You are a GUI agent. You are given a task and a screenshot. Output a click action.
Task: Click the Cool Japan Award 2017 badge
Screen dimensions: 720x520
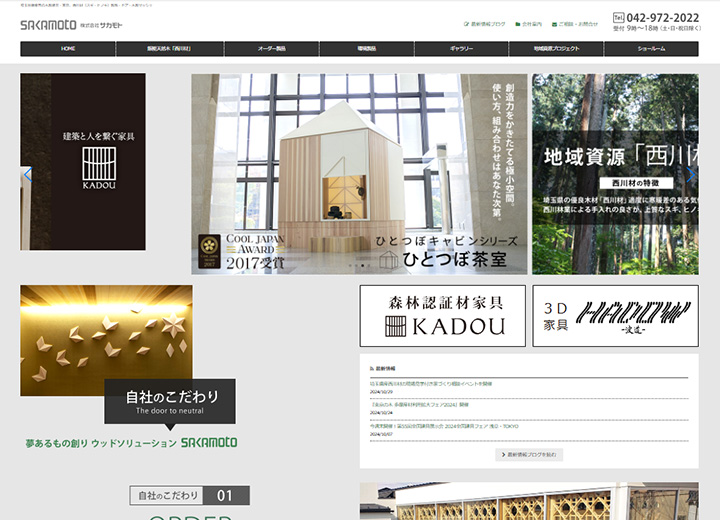click(242, 251)
